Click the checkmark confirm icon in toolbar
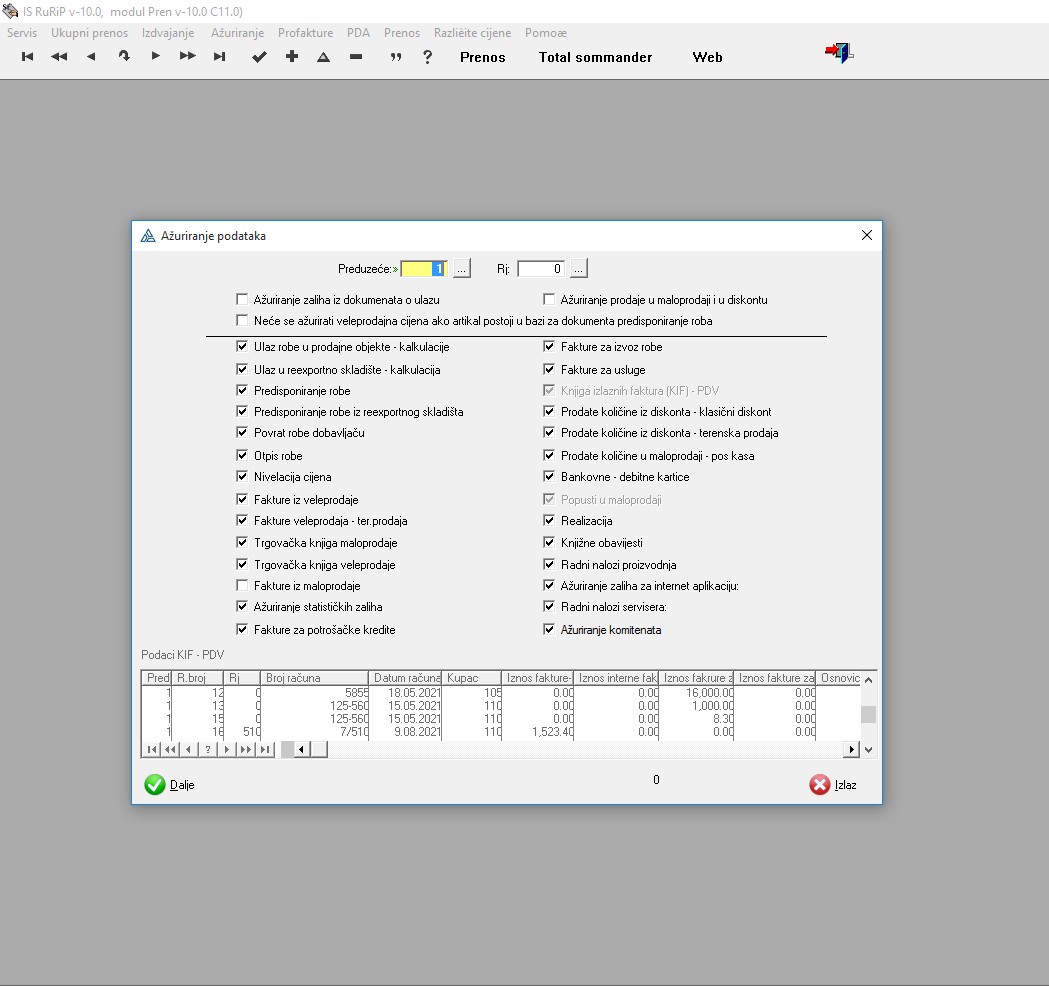 pos(259,57)
